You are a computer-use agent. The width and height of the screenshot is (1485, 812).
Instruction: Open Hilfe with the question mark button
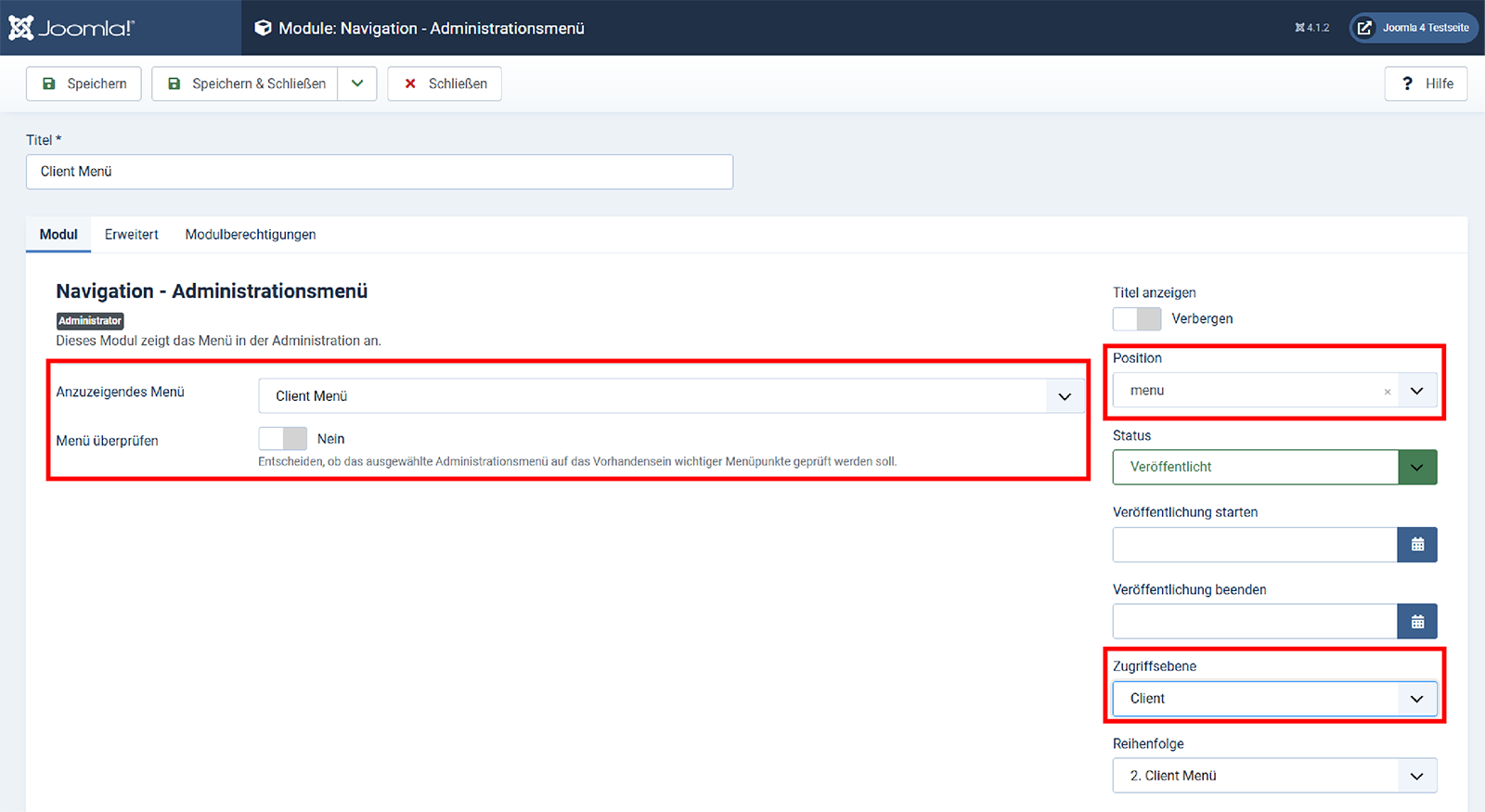1426,84
